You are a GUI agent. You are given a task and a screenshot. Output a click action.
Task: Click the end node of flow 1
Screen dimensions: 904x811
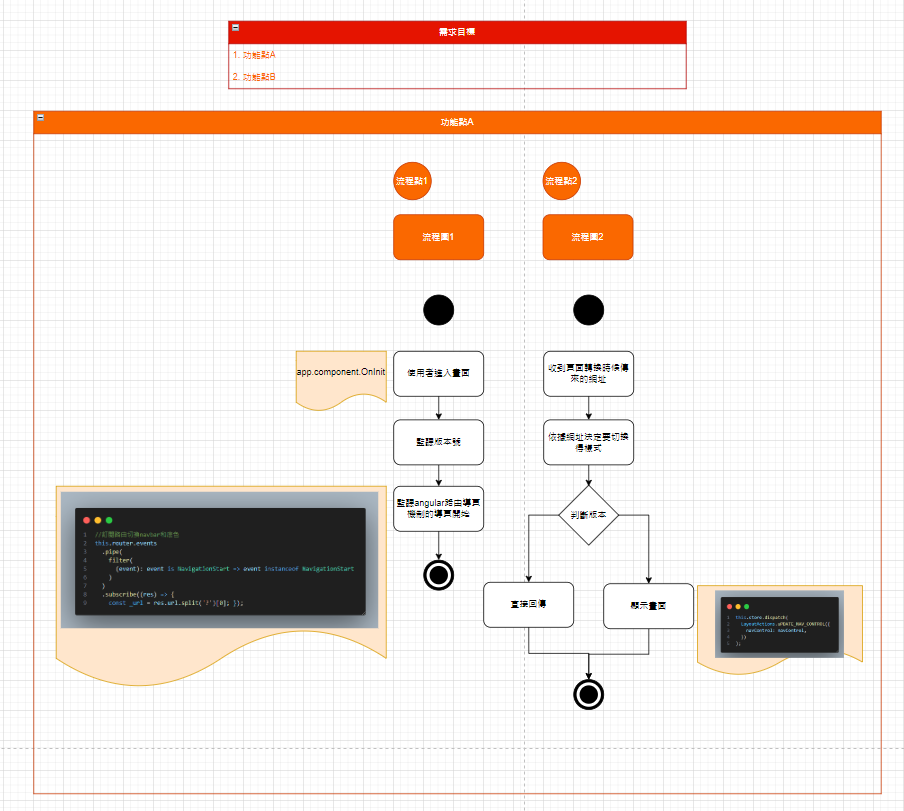coord(439,575)
